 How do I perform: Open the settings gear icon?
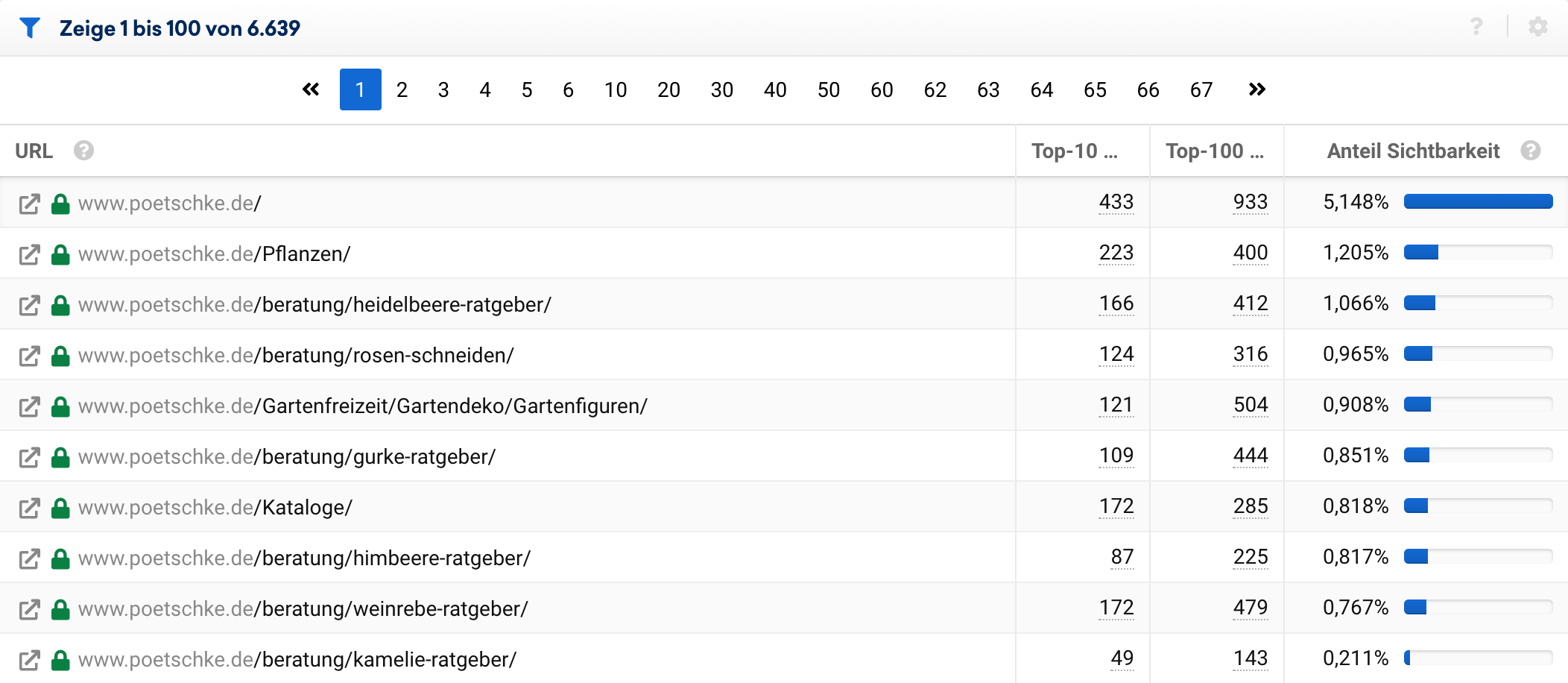1537,28
